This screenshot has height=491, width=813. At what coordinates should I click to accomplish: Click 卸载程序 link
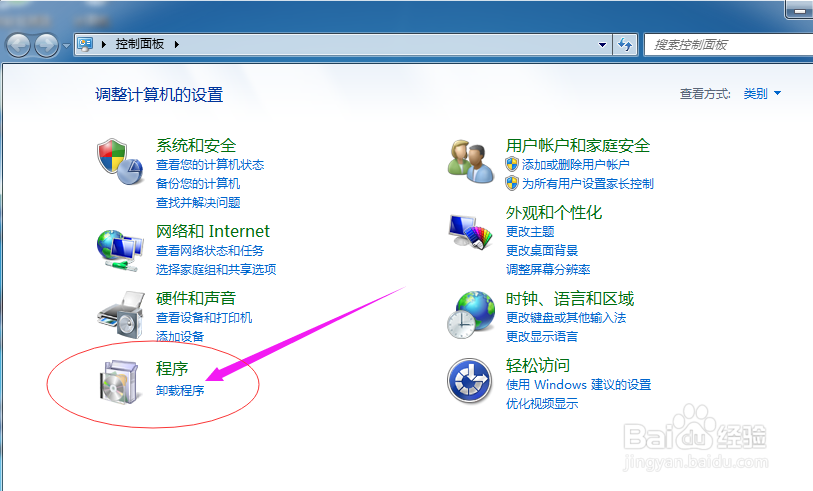pyautogui.click(x=180, y=390)
